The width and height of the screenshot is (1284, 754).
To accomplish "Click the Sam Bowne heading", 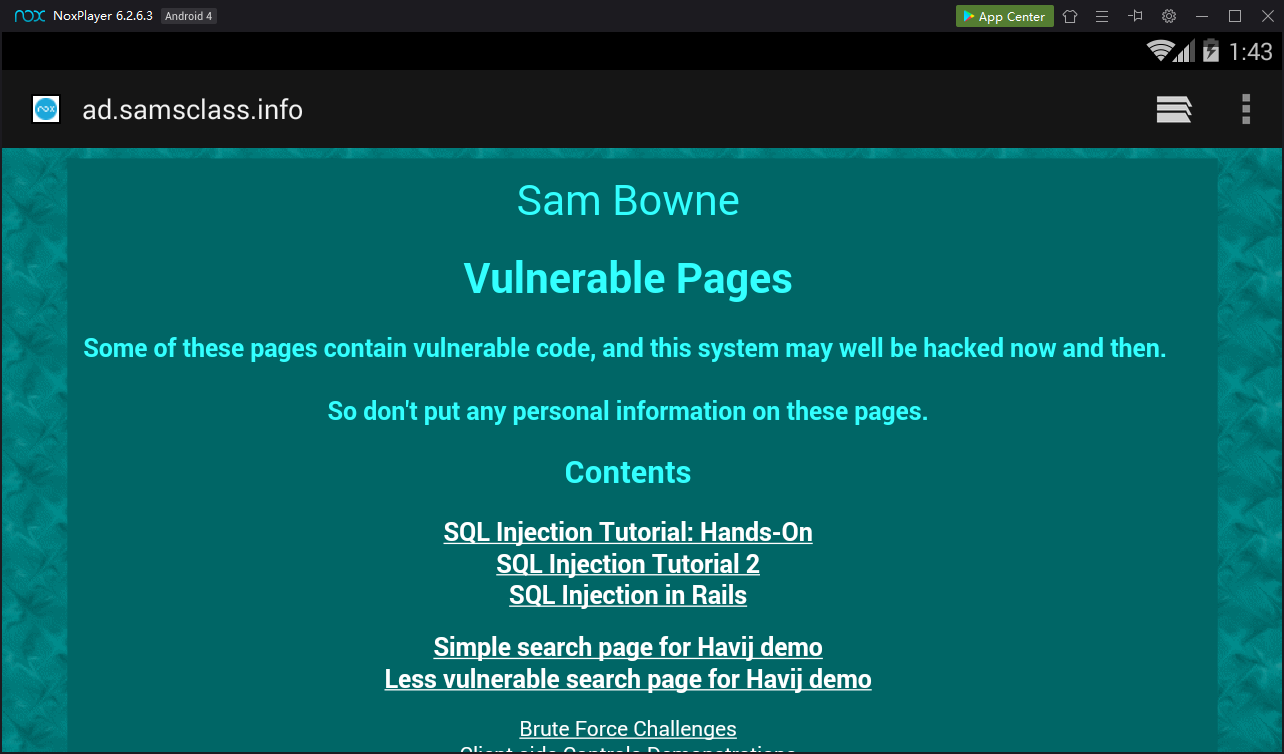I will tap(628, 201).
